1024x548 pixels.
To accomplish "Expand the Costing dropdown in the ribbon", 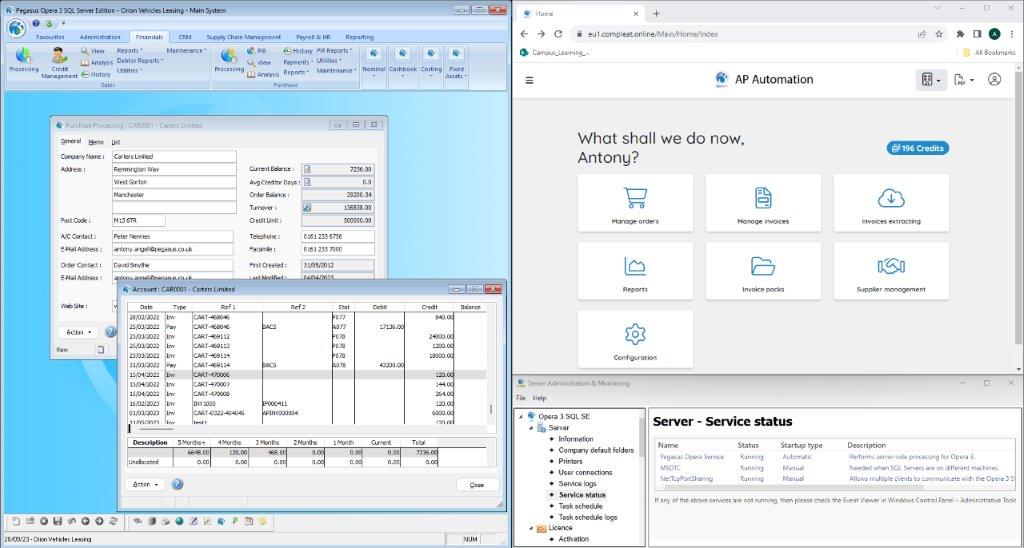I will 431,63.
